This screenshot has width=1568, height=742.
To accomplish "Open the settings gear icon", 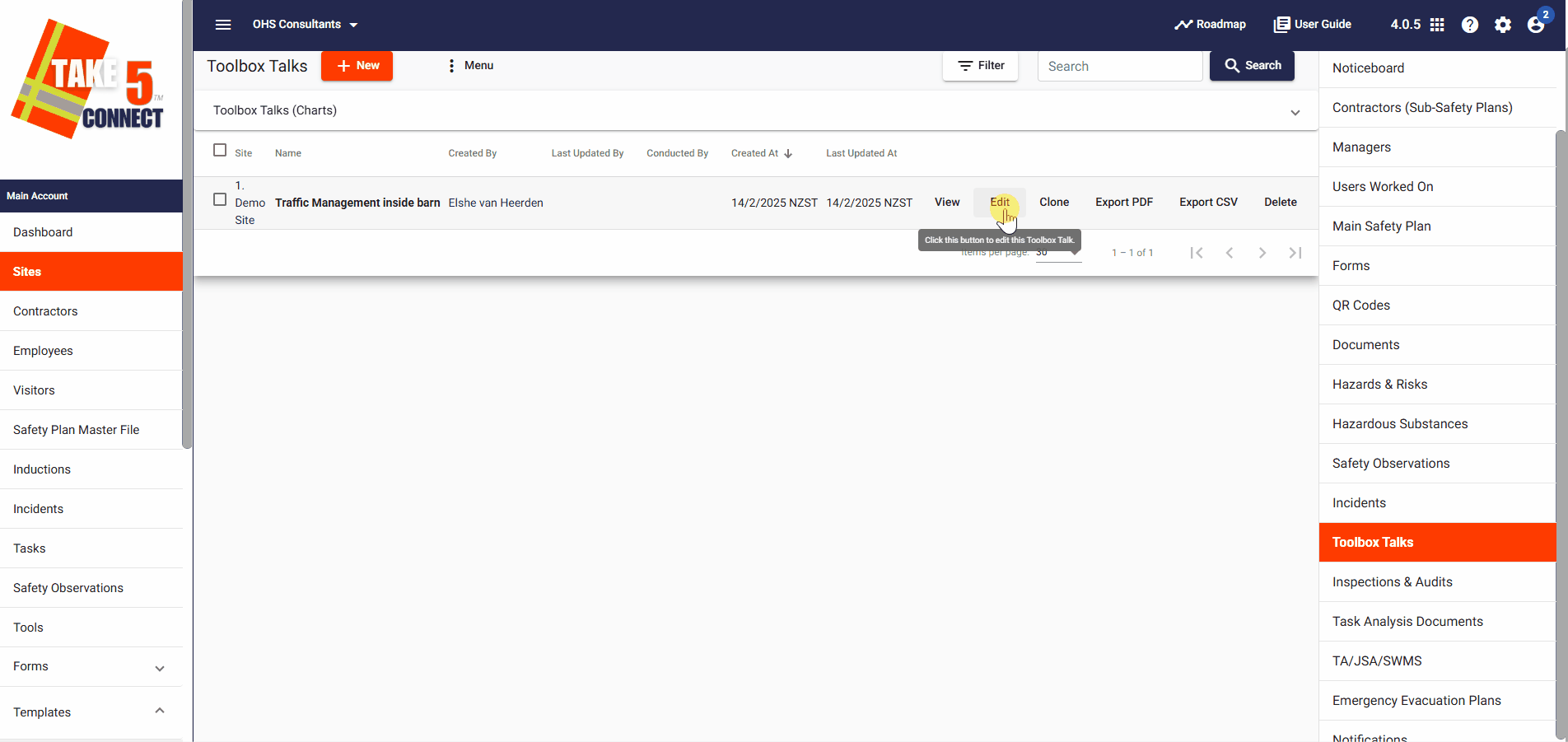I will 1503,25.
